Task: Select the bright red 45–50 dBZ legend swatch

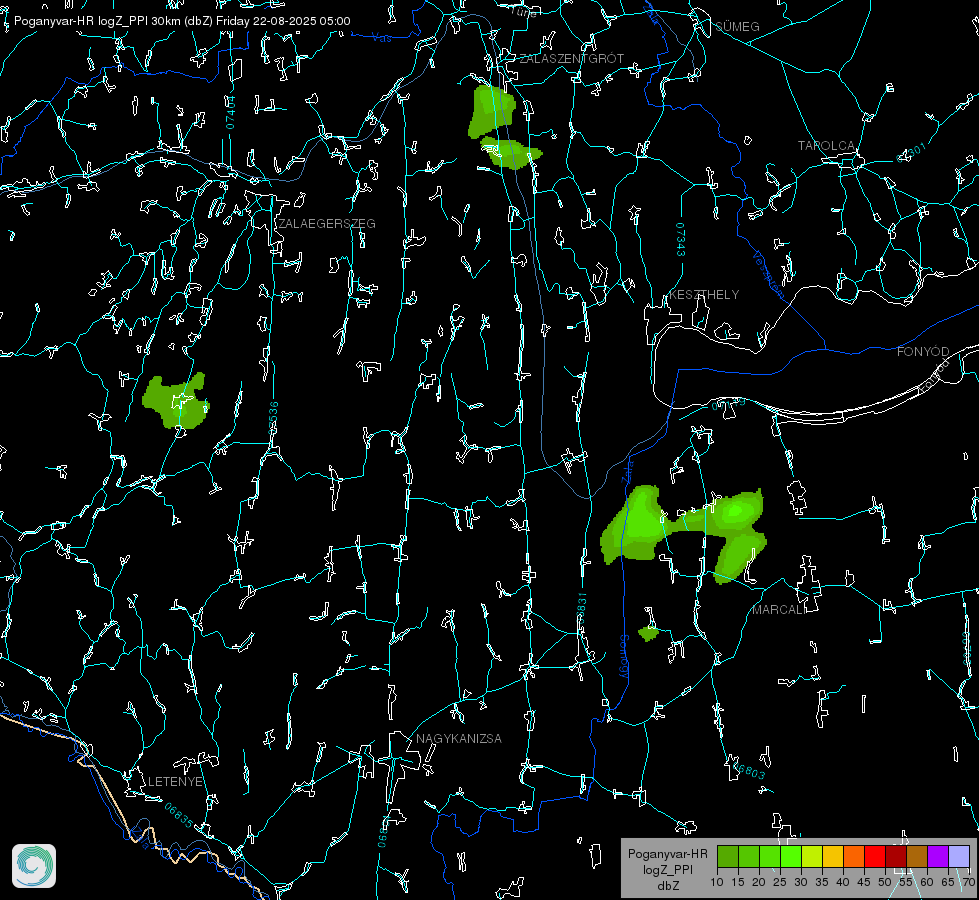Action: [x=875, y=857]
